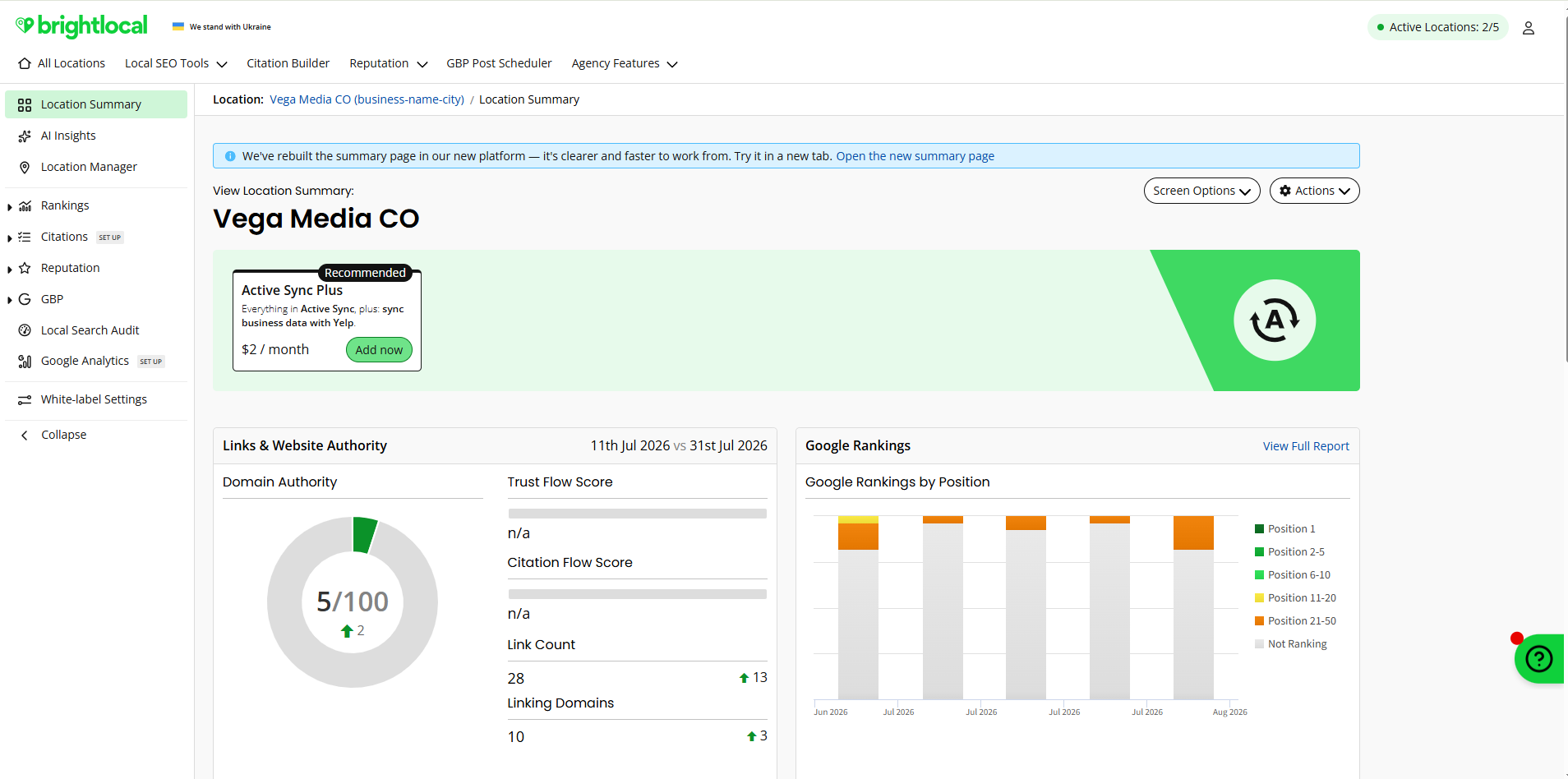Click View Full Report link
Viewport: 1568px width, 779px height.
click(1306, 446)
